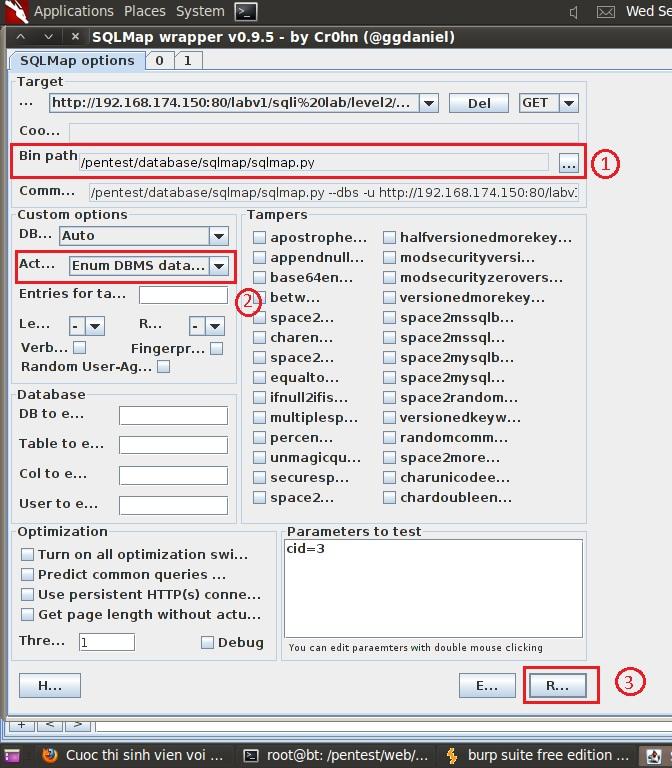This screenshot has height=768, width=672.
Task: Enable Get page length without actual body checkbox
Action: [27, 615]
